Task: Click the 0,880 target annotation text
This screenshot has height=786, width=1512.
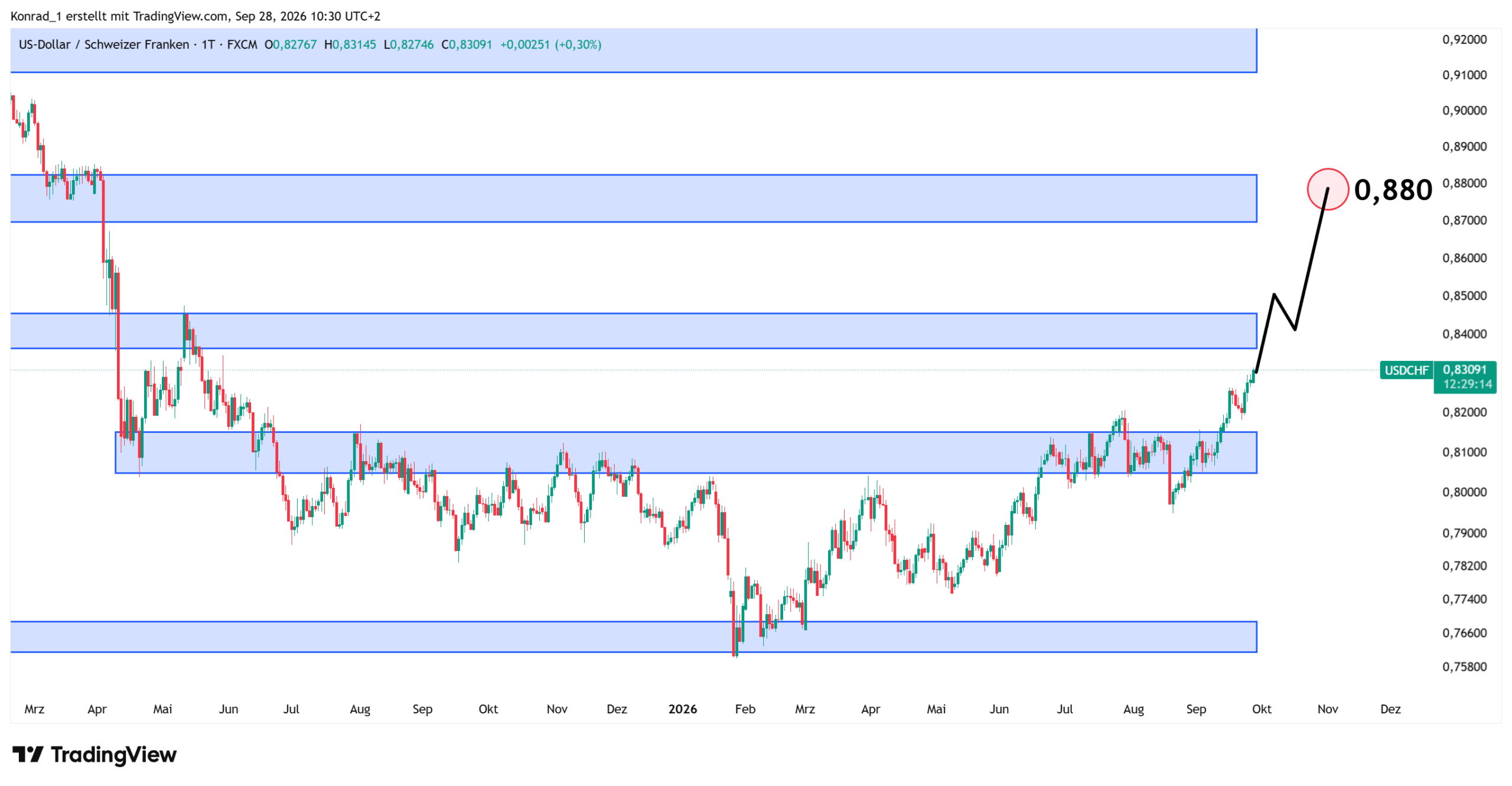Action: (x=1393, y=190)
